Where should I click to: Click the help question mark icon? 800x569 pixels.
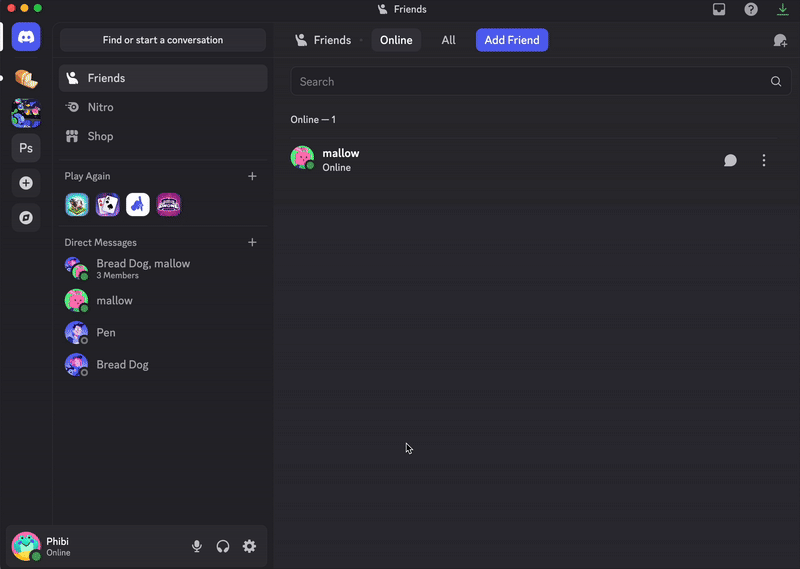[x=751, y=9]
